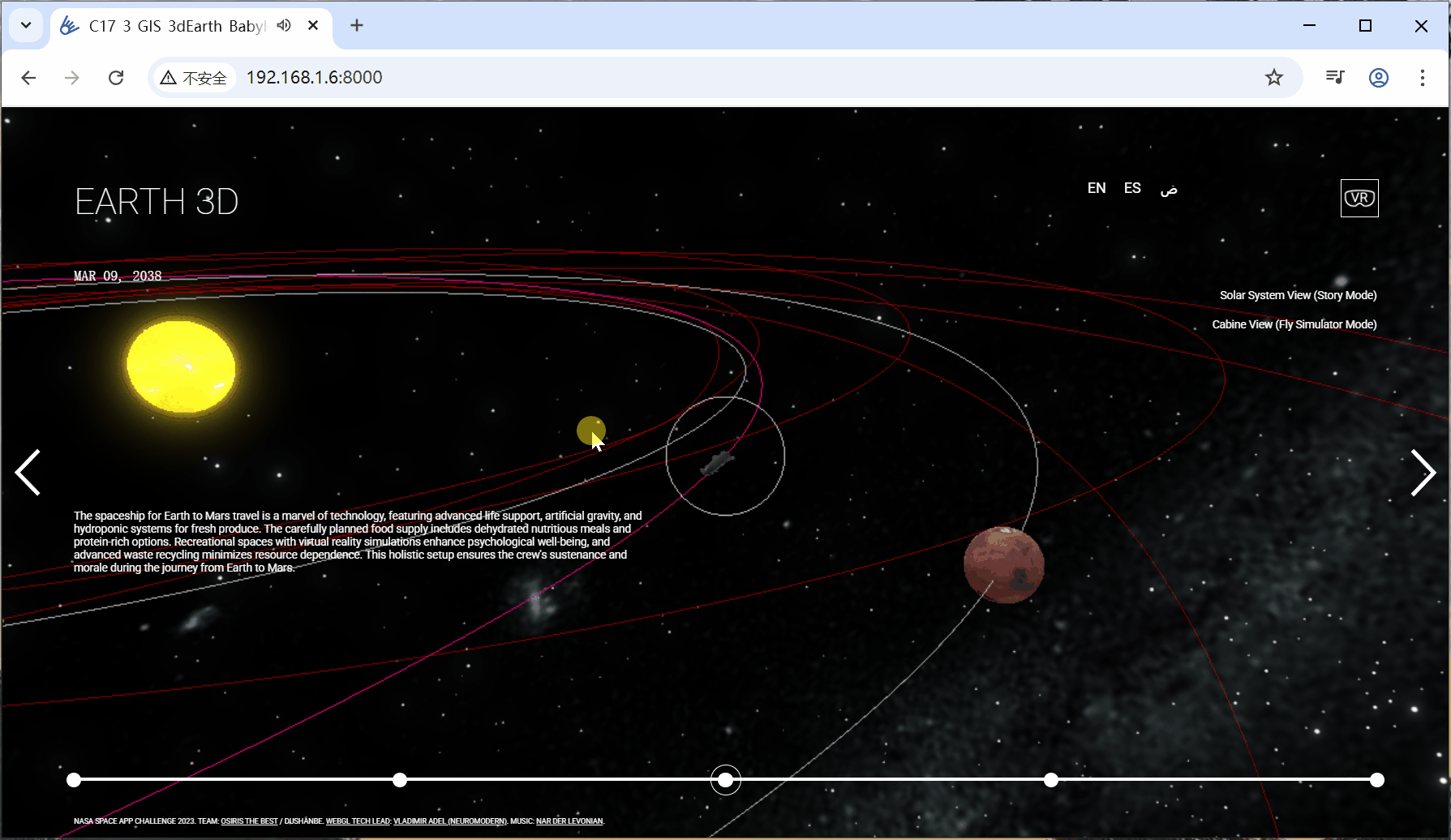Jump to second timeline point
This screenshot has height=840, width=1451.
coord(400,780)
